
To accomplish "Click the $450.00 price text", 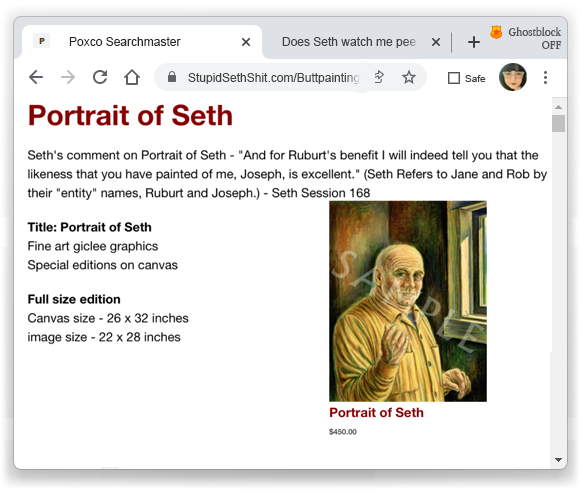I will (343, 432).
